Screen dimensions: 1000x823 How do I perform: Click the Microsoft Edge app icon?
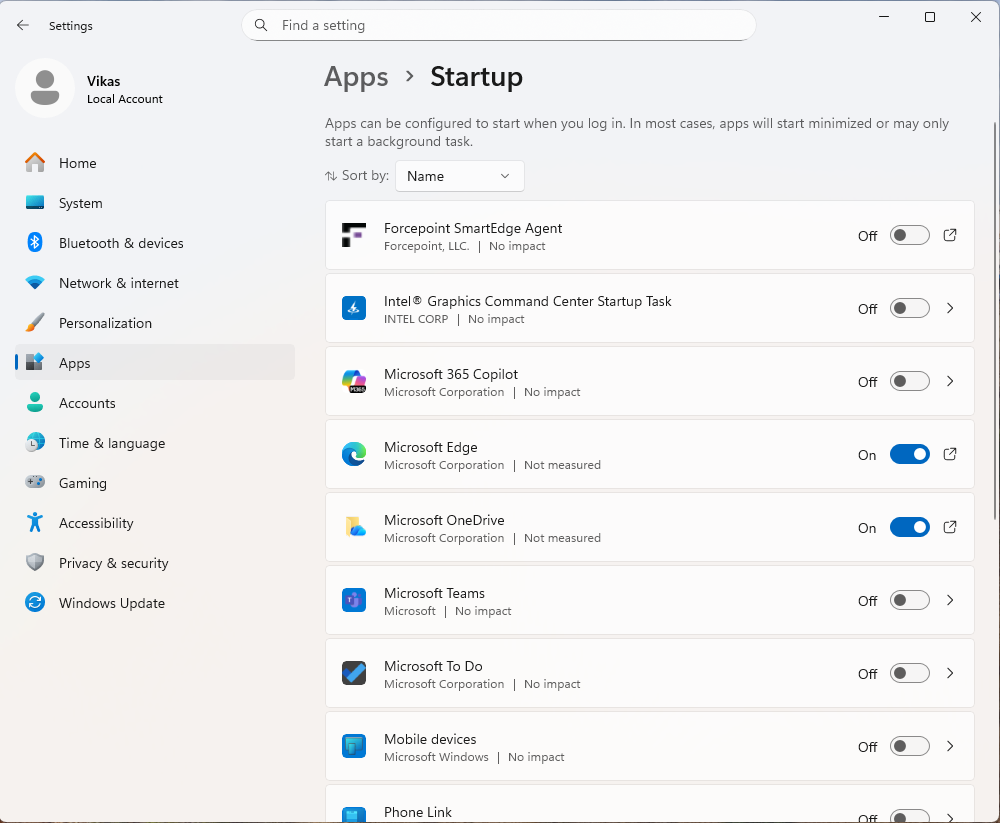354,455
